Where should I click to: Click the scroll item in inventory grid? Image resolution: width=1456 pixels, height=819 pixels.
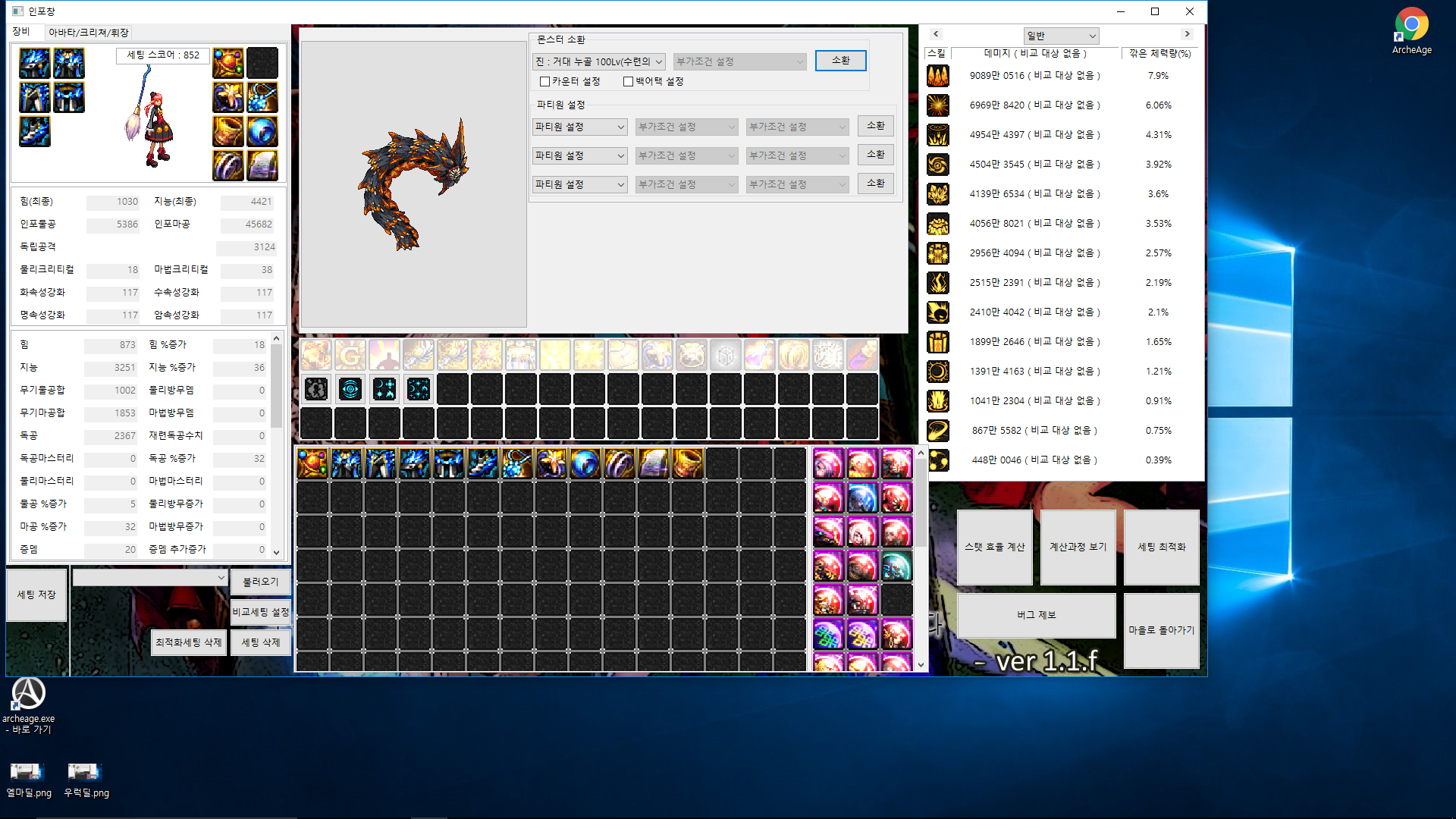(x=653, y=463)
